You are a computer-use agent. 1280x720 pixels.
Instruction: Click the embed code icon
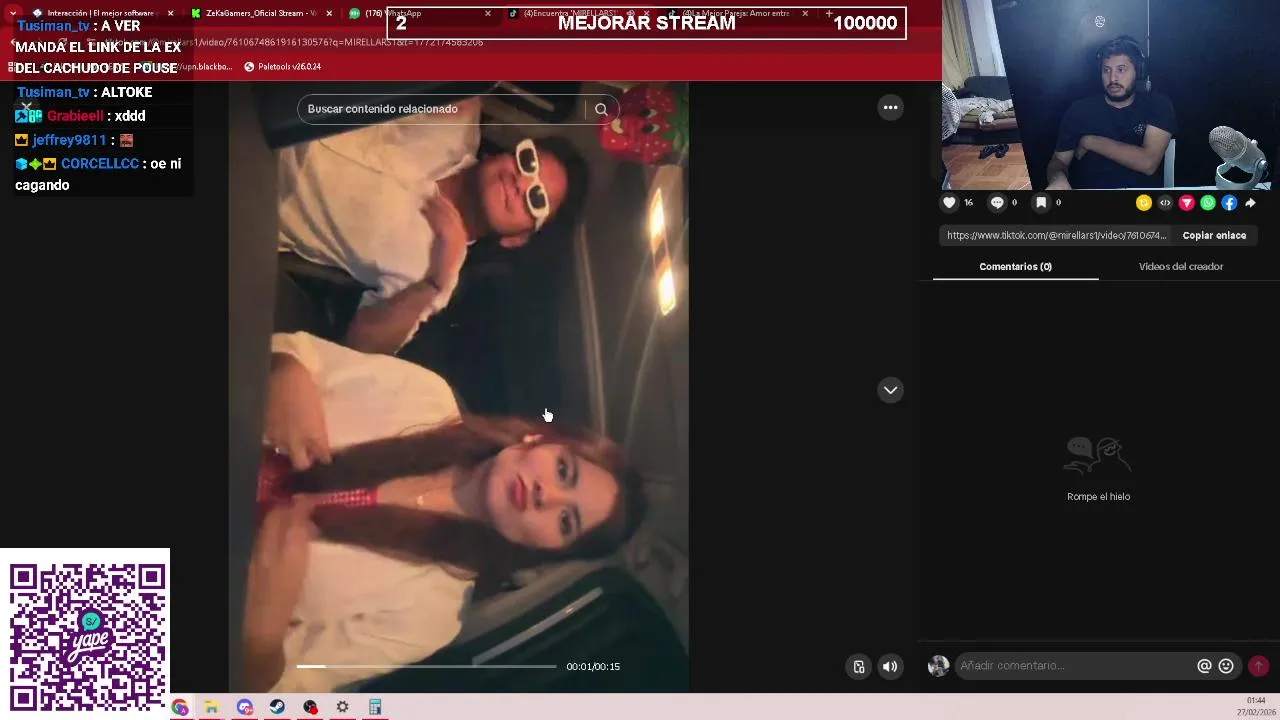(x=1165, y=203)
